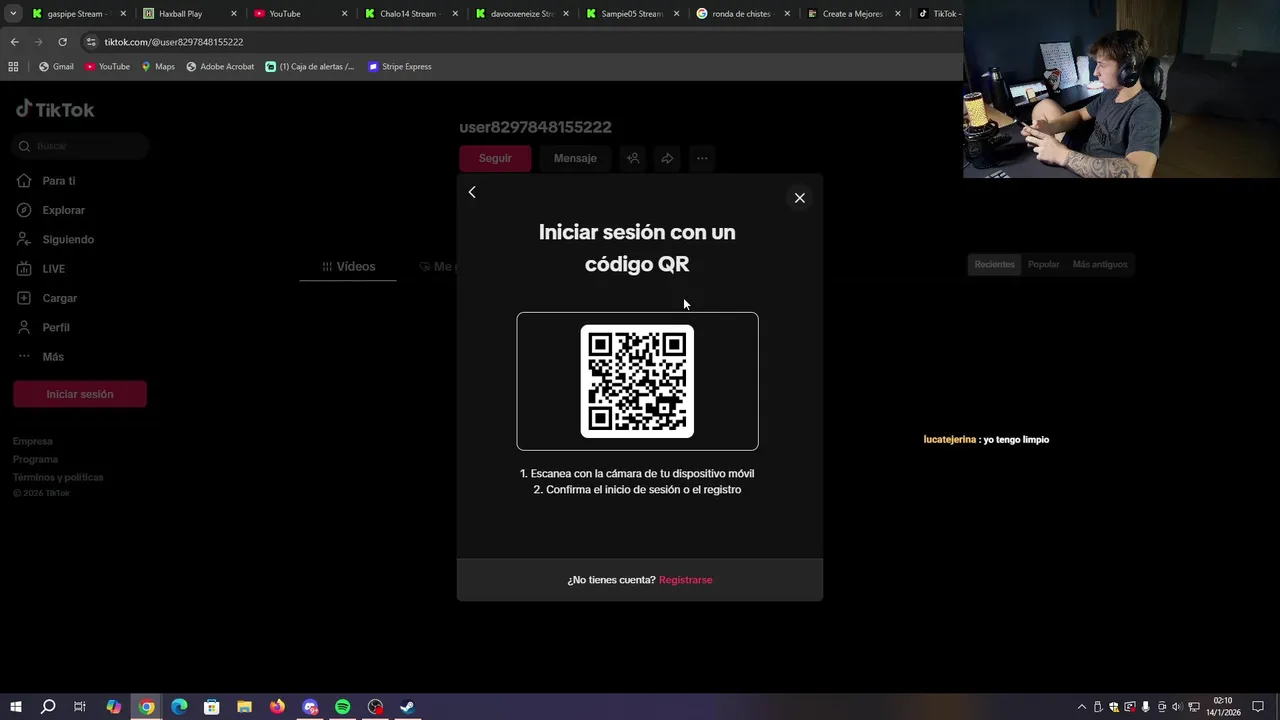Open the Siguiendo feed
This screenshot has width=1280, height=720.
point(68,240)
